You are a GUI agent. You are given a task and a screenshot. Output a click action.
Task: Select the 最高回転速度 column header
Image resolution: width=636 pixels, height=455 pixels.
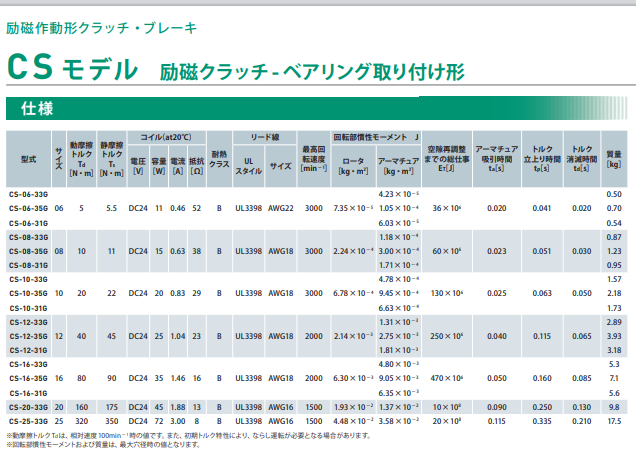point(314,159)
